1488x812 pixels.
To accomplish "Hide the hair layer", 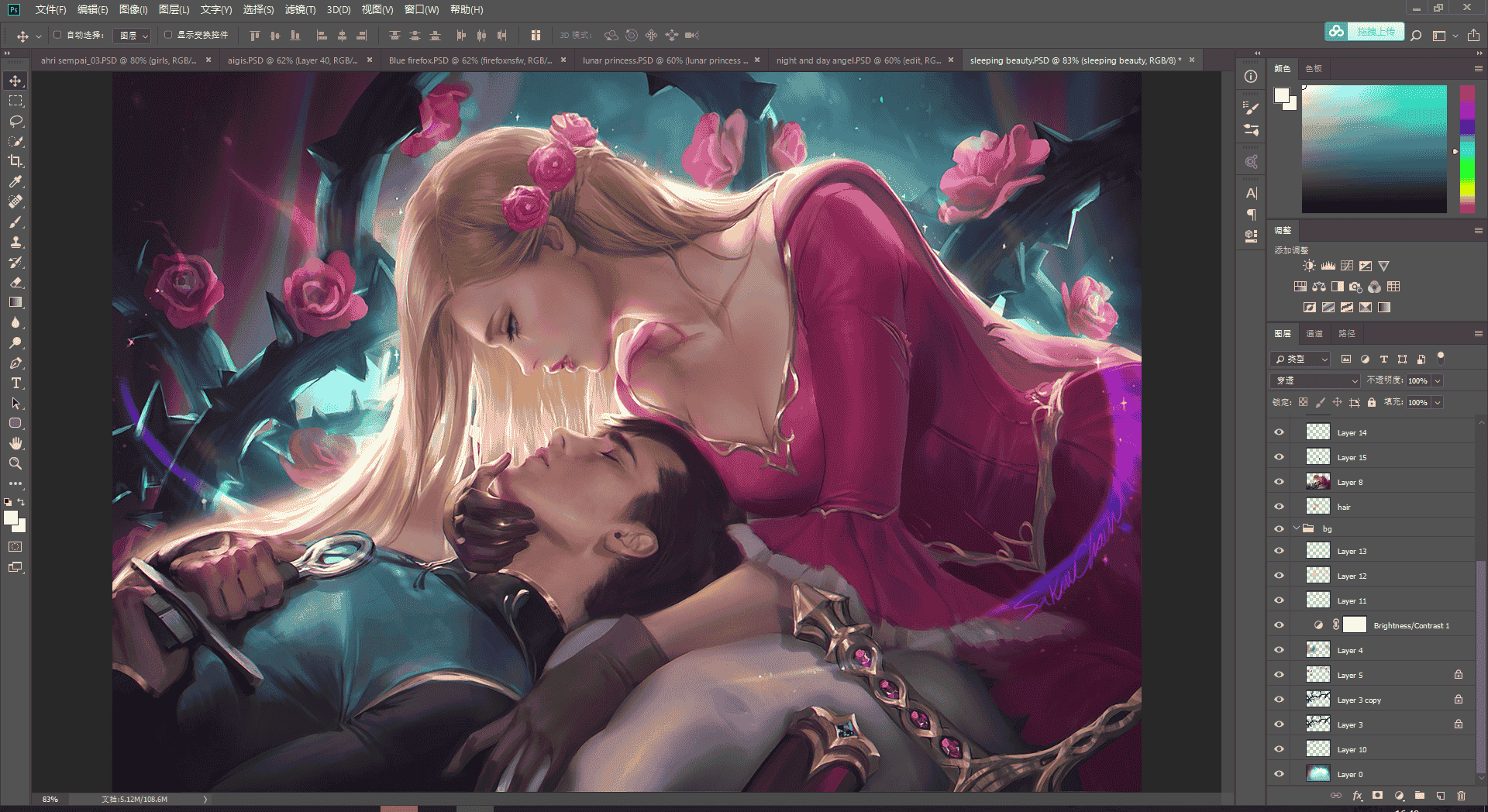I will tap(1279, 507).
